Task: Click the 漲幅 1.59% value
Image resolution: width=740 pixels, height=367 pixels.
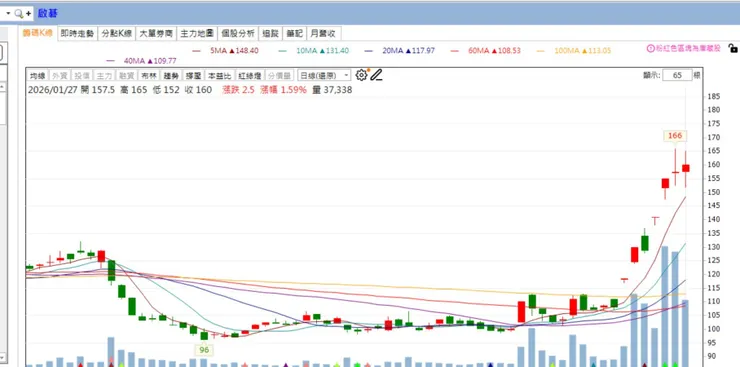Action: point(283,90)
